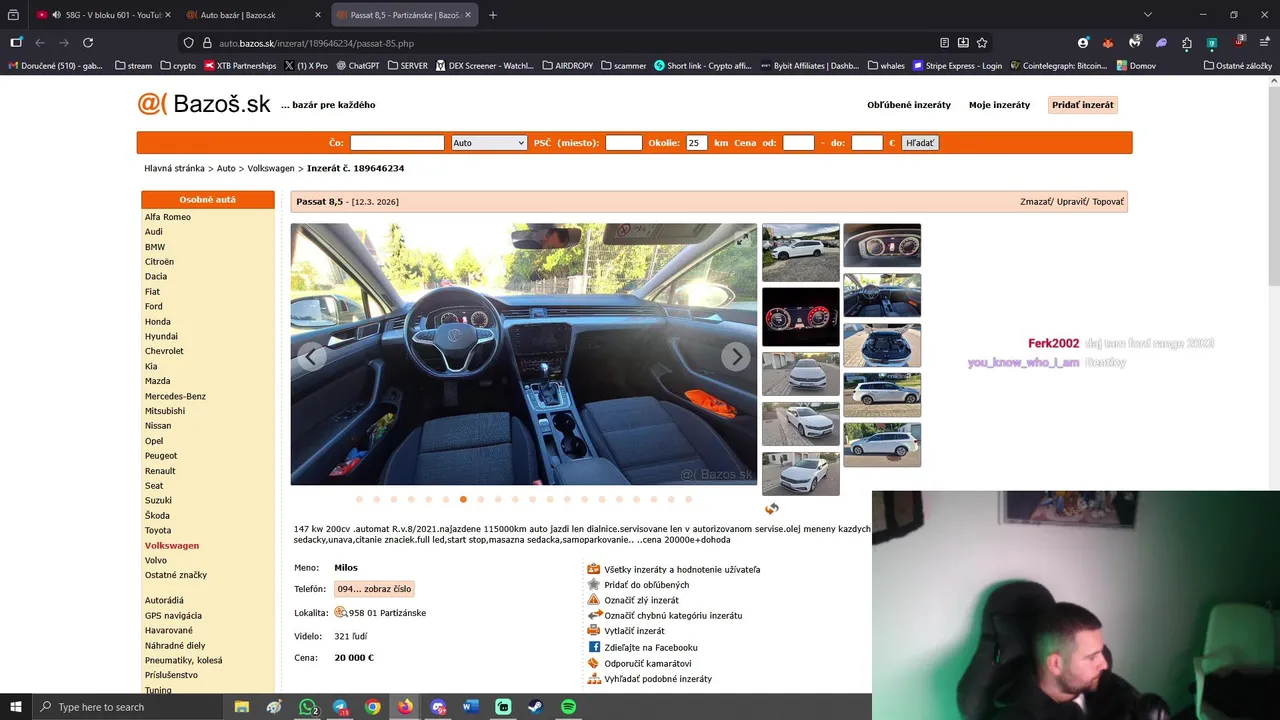Open Telegram from taskbar
1280x720 pixels.
coord(340,707)
